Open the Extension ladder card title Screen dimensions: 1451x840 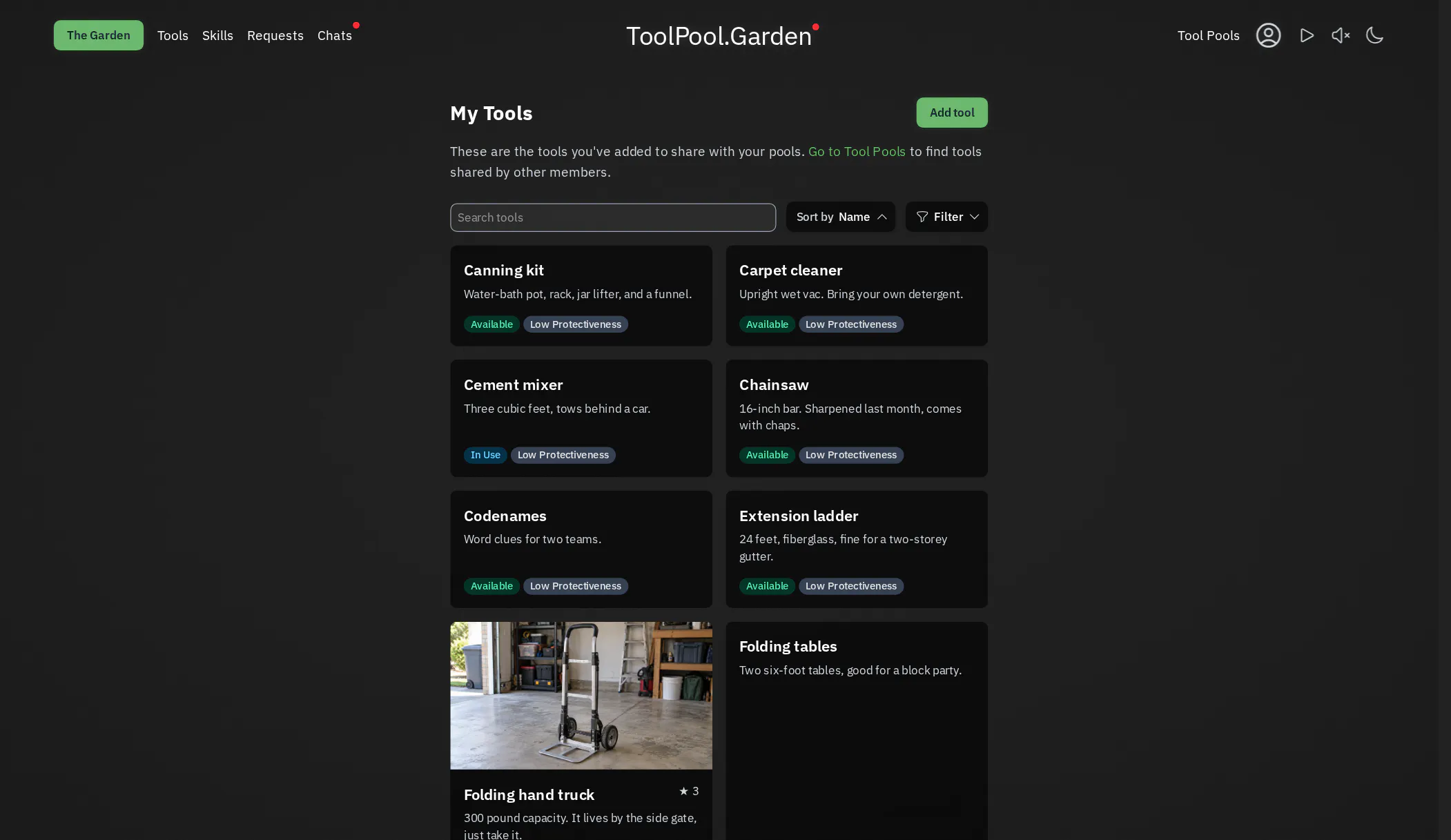pos(799,516)
